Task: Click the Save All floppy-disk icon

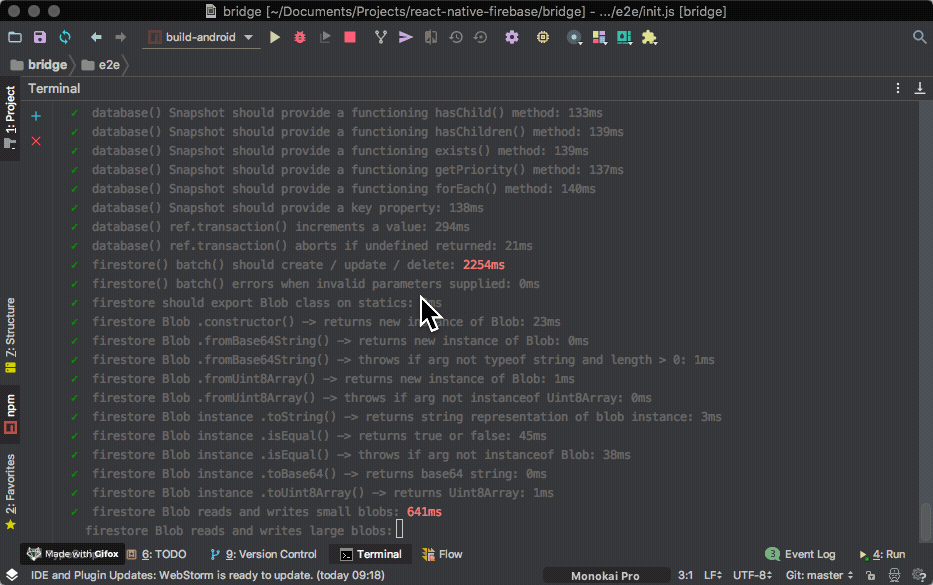Action: pyautogui.click(x=40, y=37)
